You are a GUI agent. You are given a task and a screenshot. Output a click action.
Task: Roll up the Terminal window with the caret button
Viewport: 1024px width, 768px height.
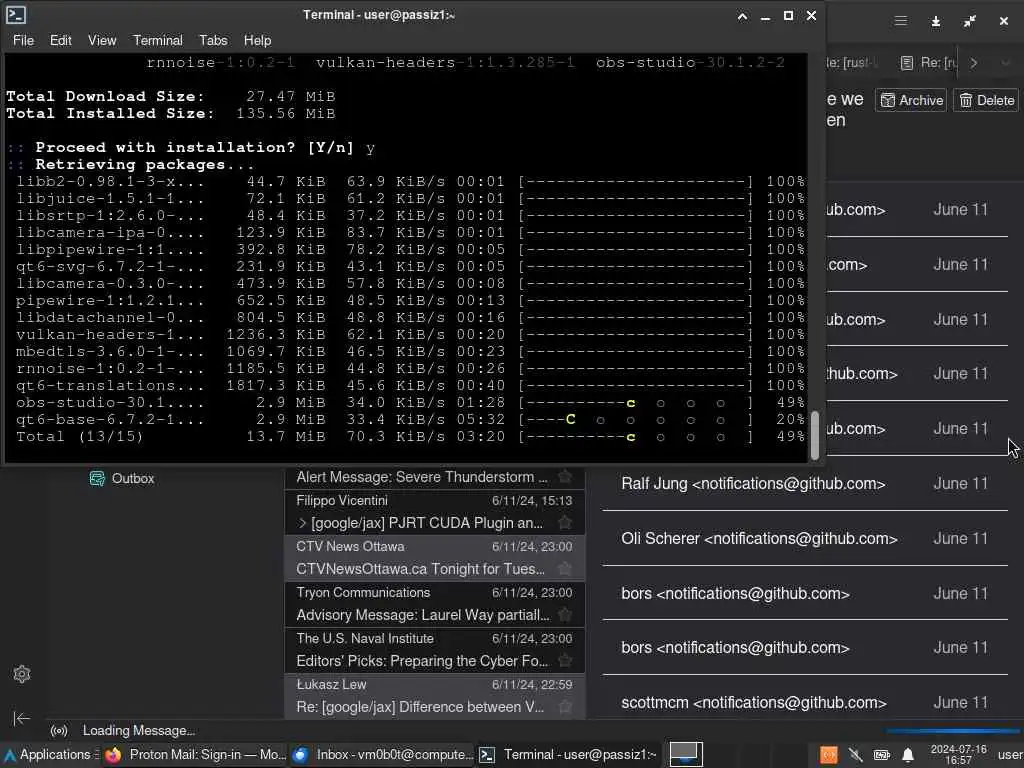743,16
